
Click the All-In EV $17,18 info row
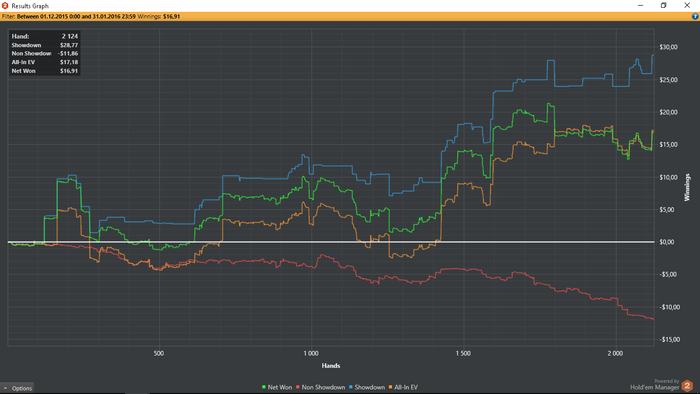pos(45,62)
